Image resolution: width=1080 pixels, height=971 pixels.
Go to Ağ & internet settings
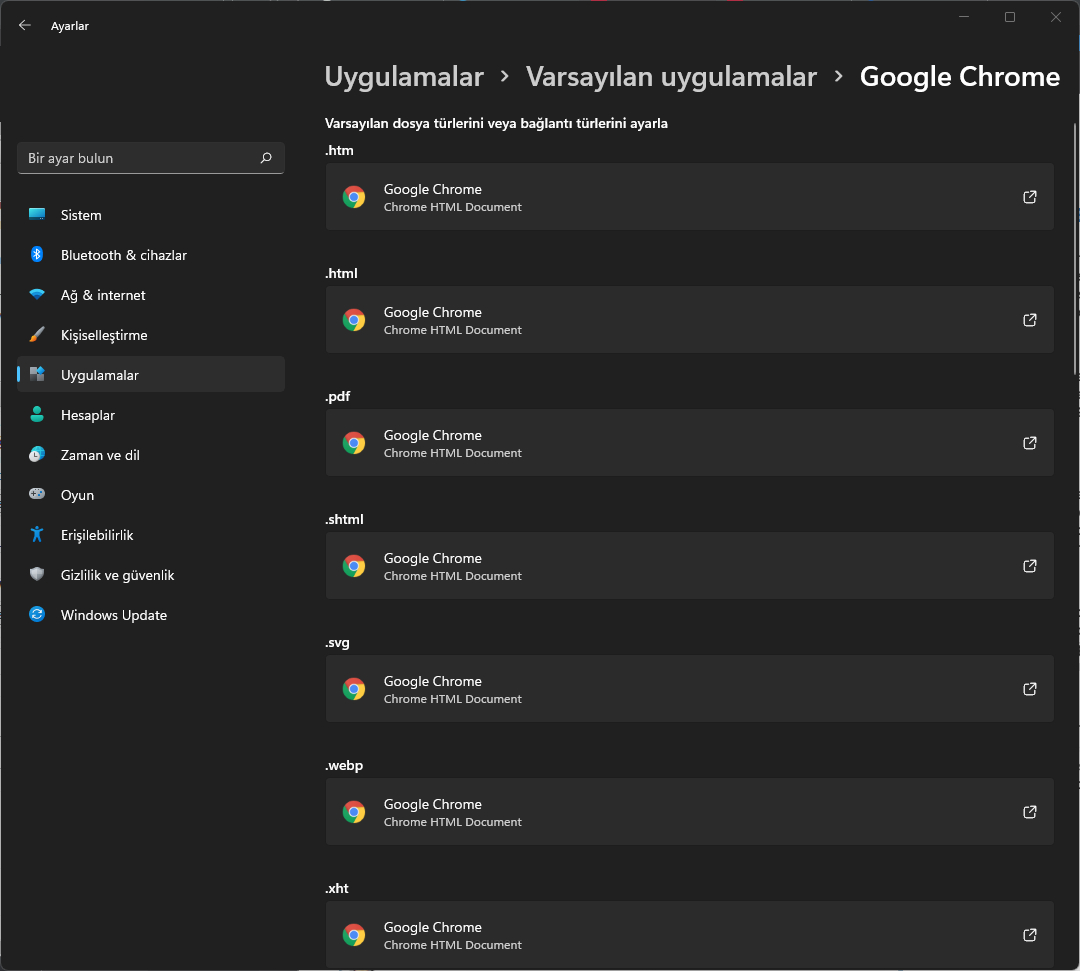coord(103,295)
